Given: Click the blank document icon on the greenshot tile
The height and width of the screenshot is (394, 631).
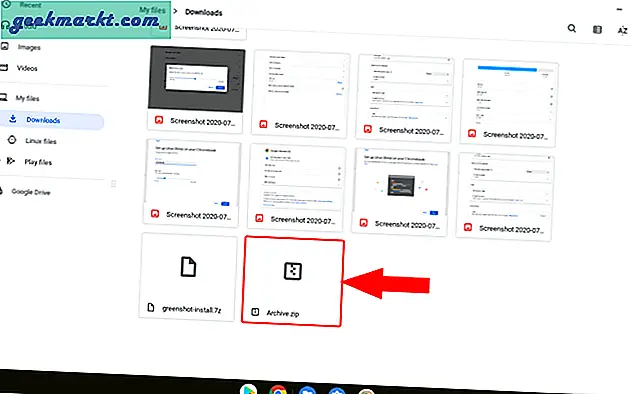Looking at the screenshot, I should pyautogui.click(x=188, y=266).
